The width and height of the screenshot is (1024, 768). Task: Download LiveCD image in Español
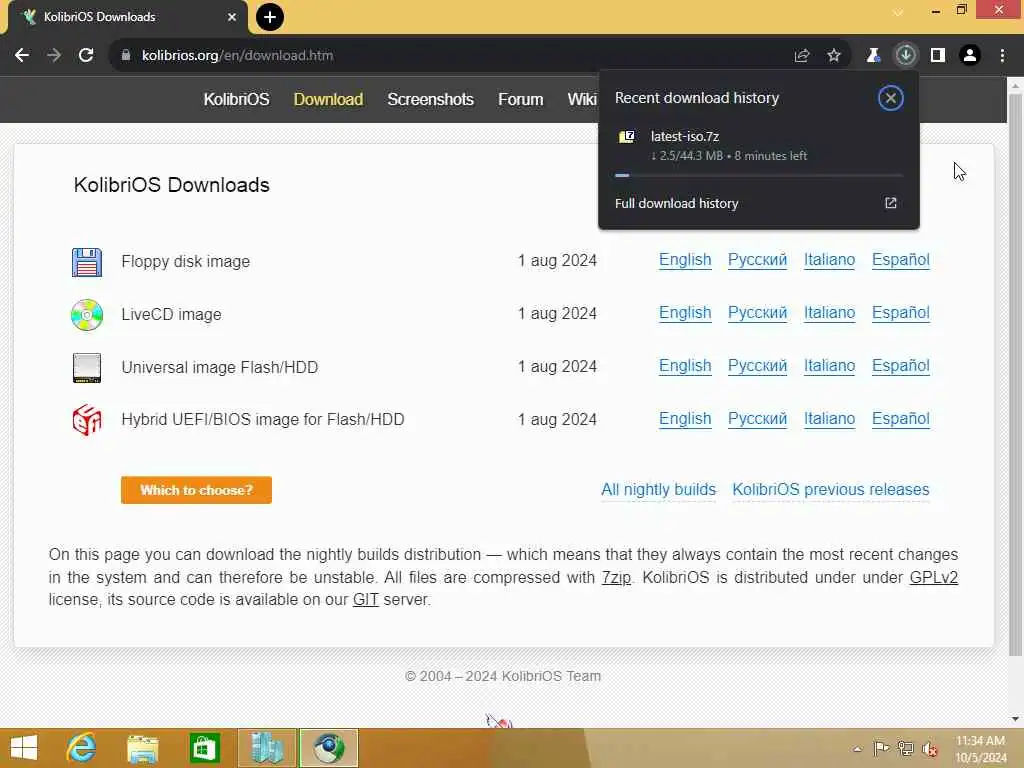tap(901, 313)
